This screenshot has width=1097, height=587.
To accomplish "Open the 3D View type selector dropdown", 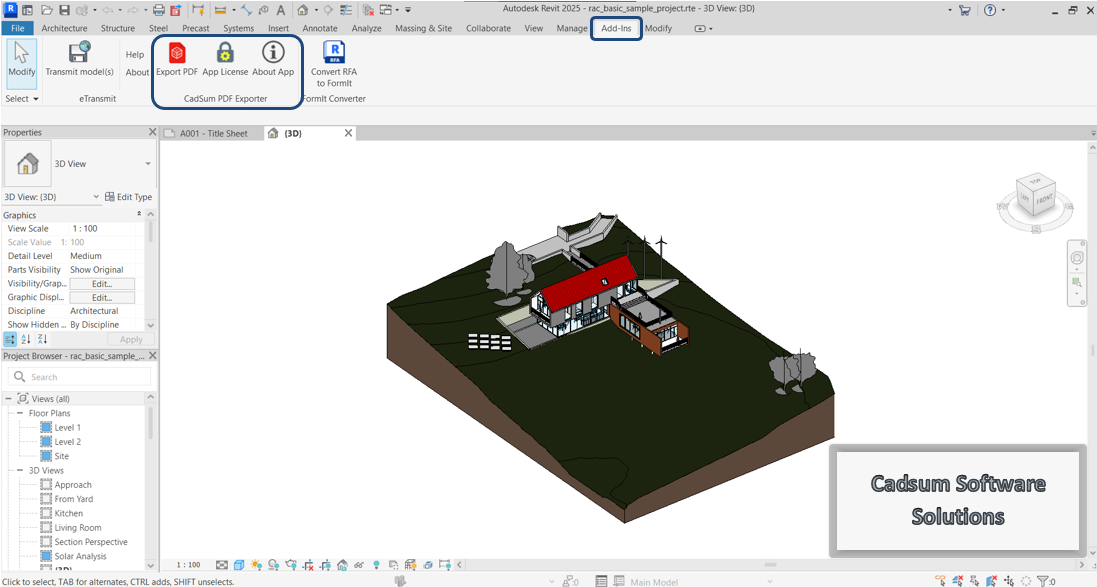I will (x=148, y=164).
